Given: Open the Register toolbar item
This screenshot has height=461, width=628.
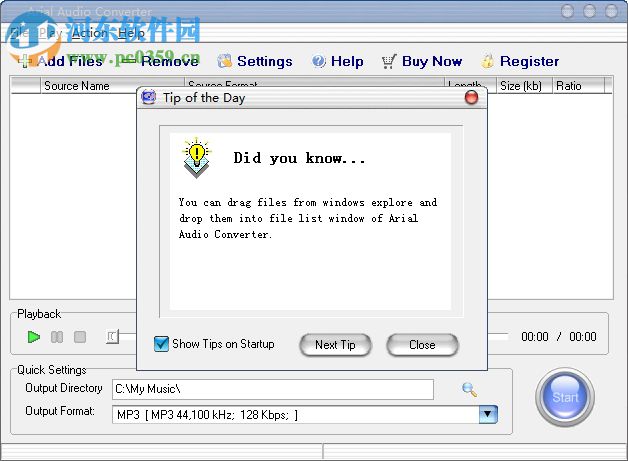Looking at the screenshot, I should 520,61.
